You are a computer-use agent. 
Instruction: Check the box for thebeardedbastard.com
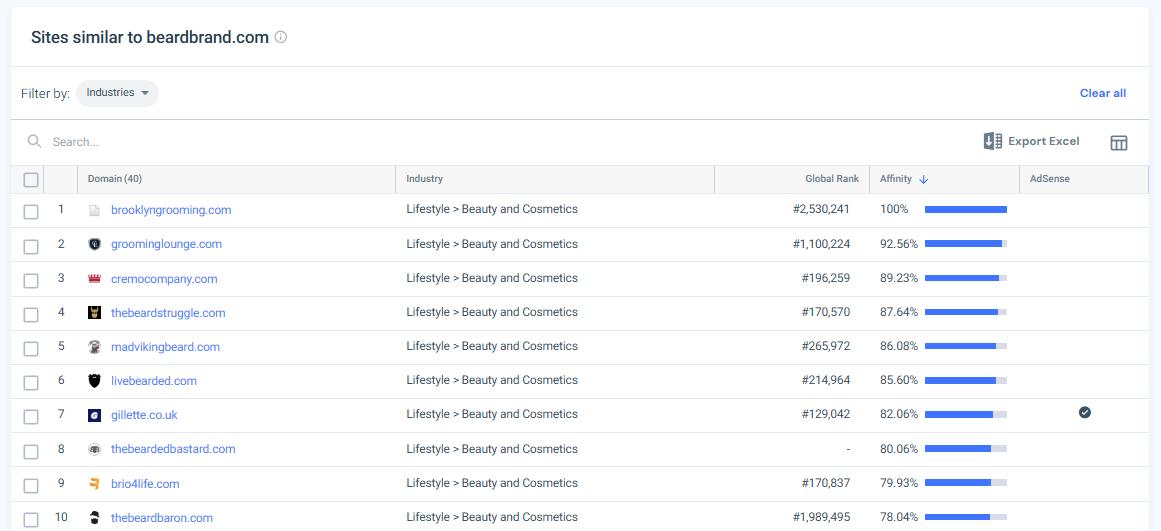tap(30, 451)
